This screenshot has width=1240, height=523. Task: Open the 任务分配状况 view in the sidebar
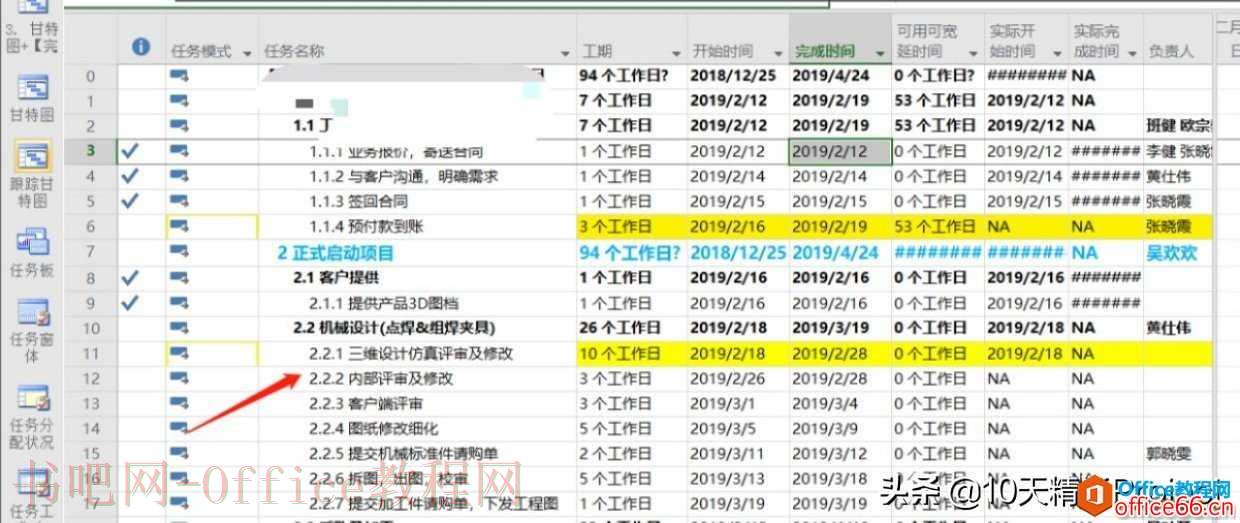pyautogui.click(x=32, y=418)
